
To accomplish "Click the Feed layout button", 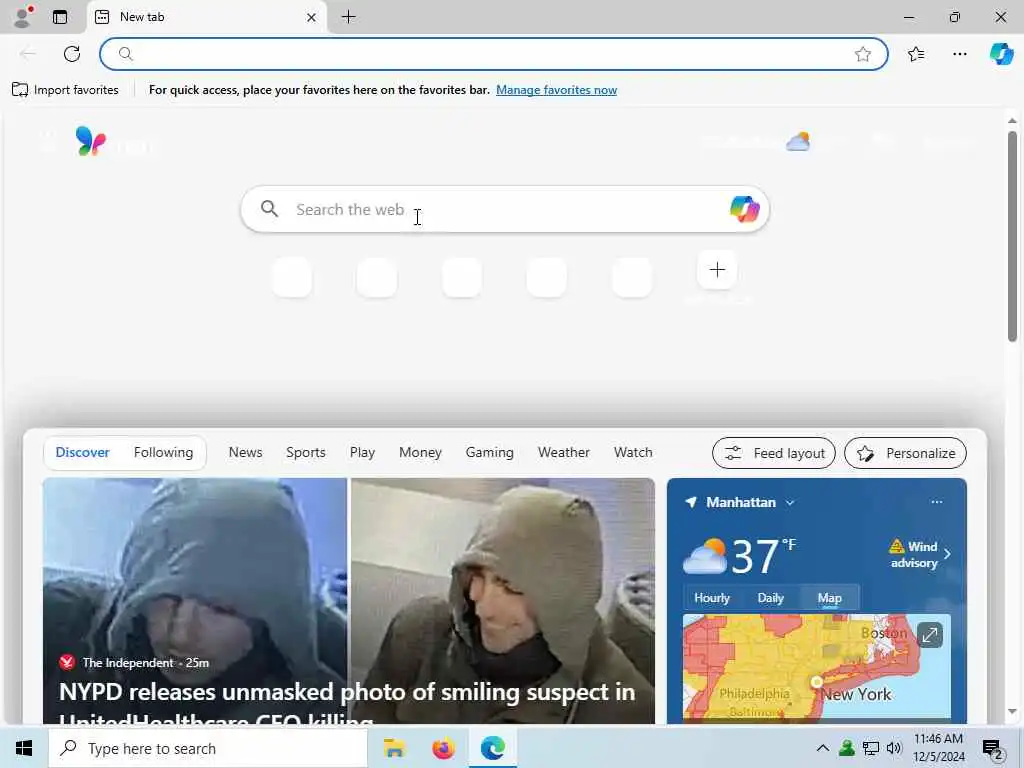I will (x=774, y=453).
